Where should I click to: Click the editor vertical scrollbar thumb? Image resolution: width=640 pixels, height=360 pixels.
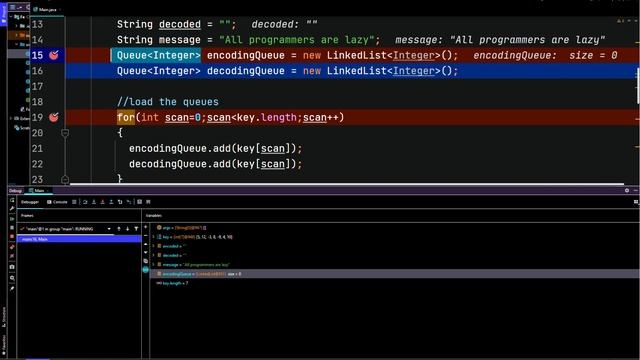click(x=638, y=86)
